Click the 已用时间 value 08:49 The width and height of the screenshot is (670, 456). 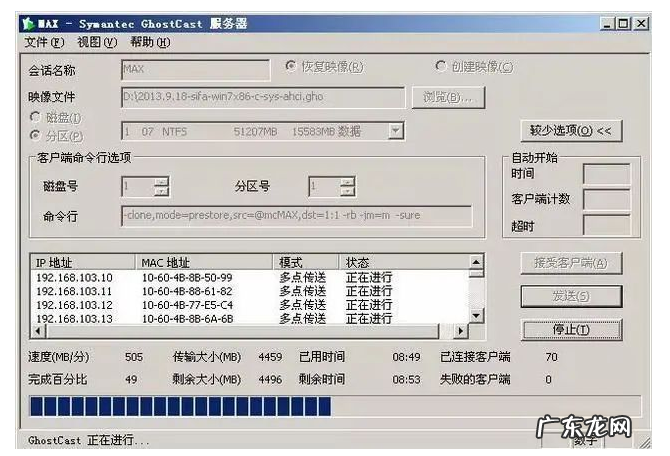tap(406, 357)
